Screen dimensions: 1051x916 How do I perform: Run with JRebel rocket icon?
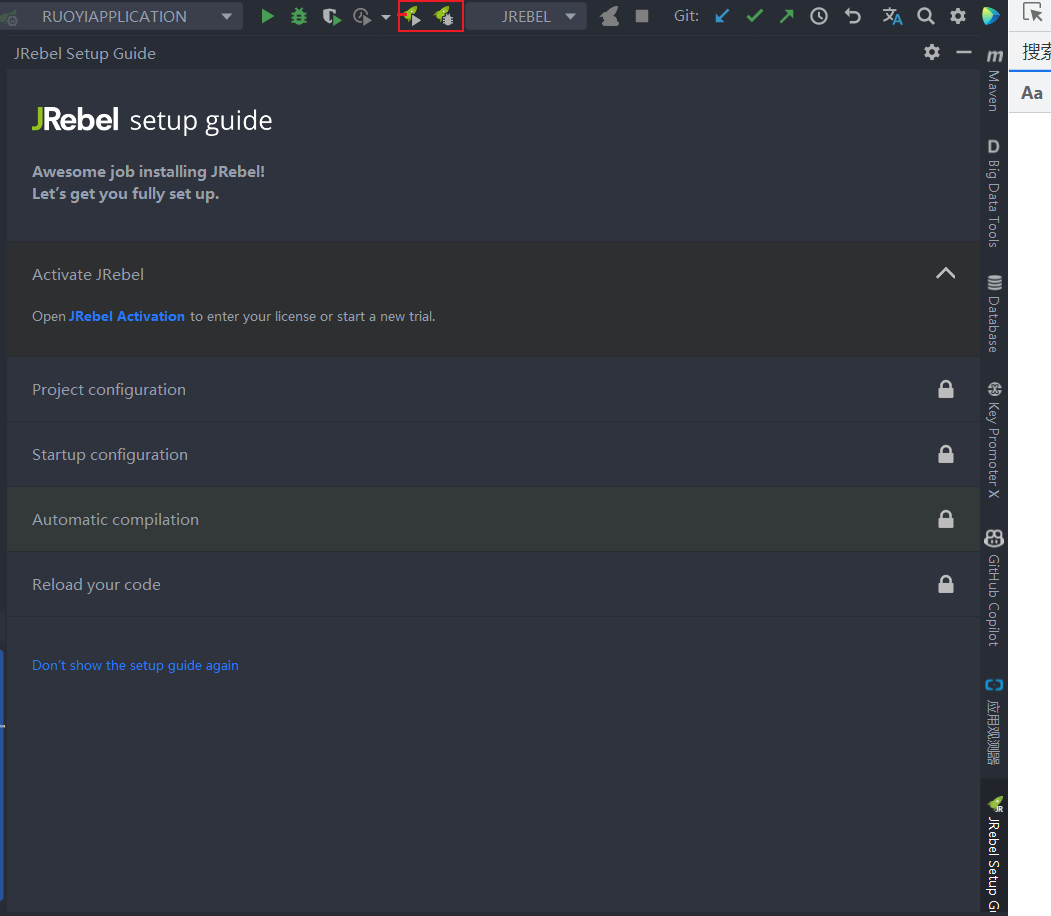pyautogui.click(x=412, y=16)
